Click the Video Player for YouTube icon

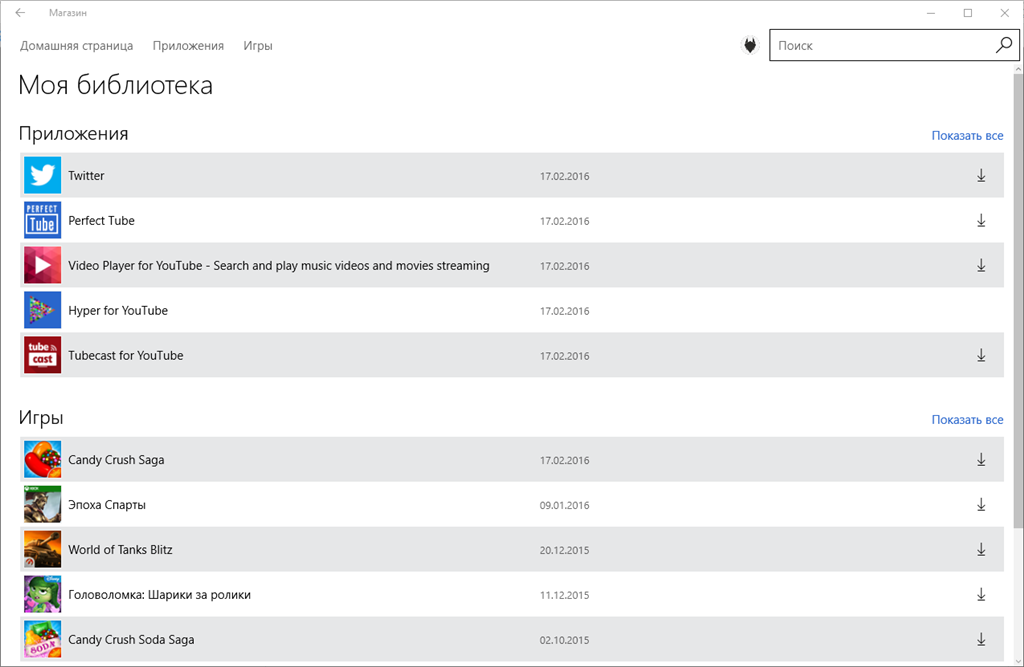42,265
